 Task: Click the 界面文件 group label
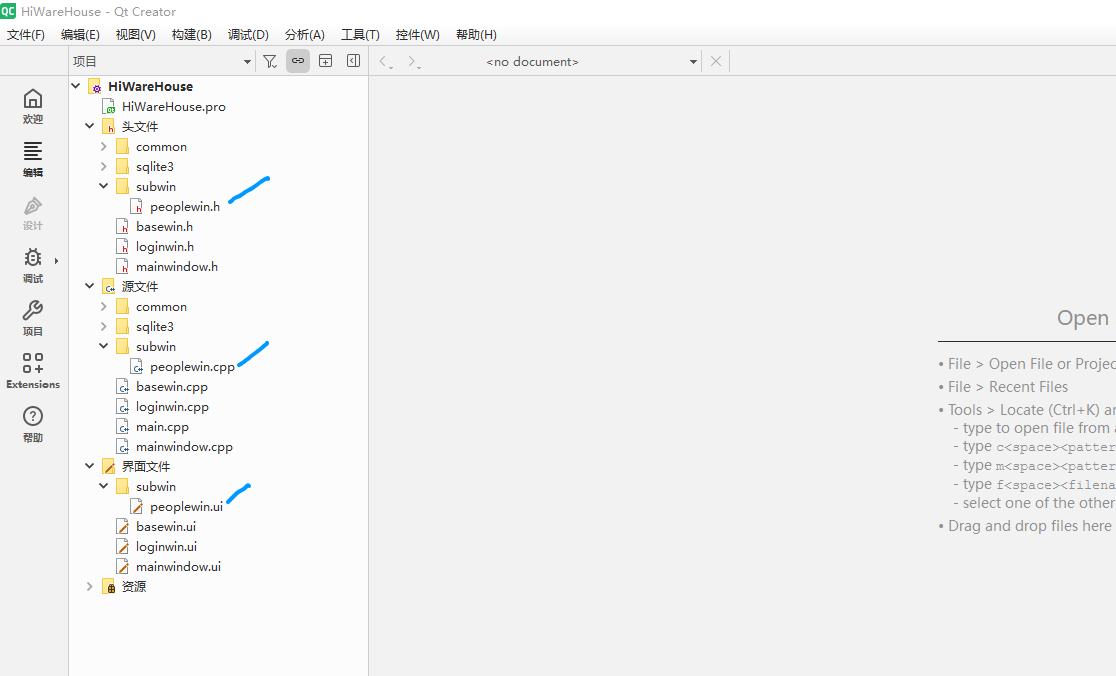(146, 467)
